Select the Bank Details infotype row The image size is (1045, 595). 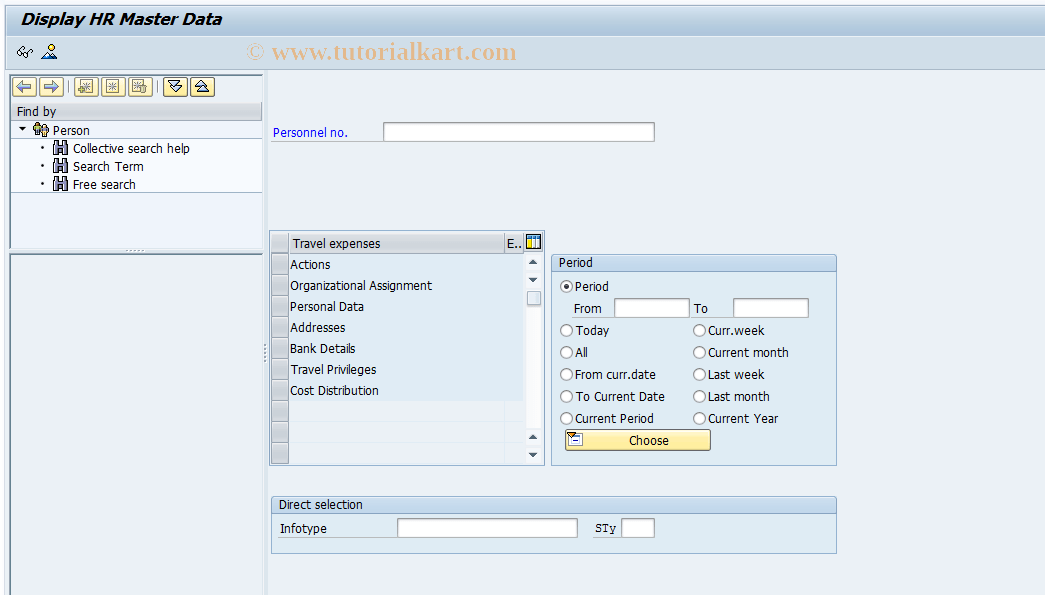click(x=320, y=348)
